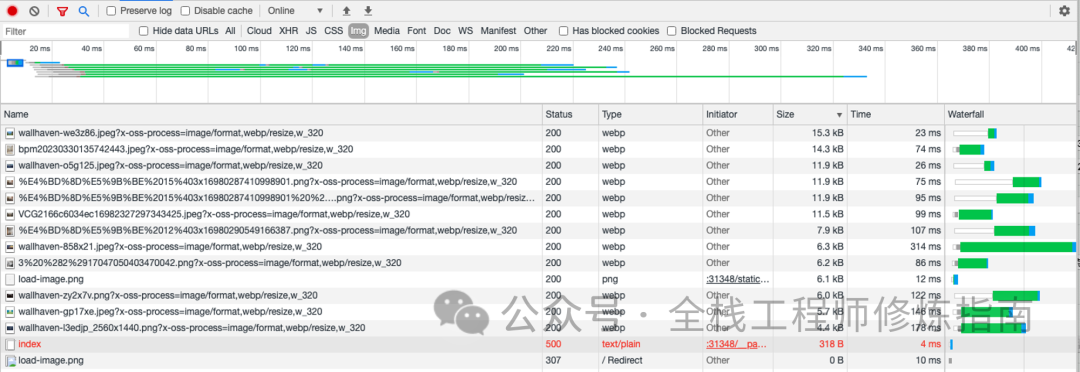The image size is (1080, 372).
Task: Open red initiator link :31348/__pa…
Action: 736,344
